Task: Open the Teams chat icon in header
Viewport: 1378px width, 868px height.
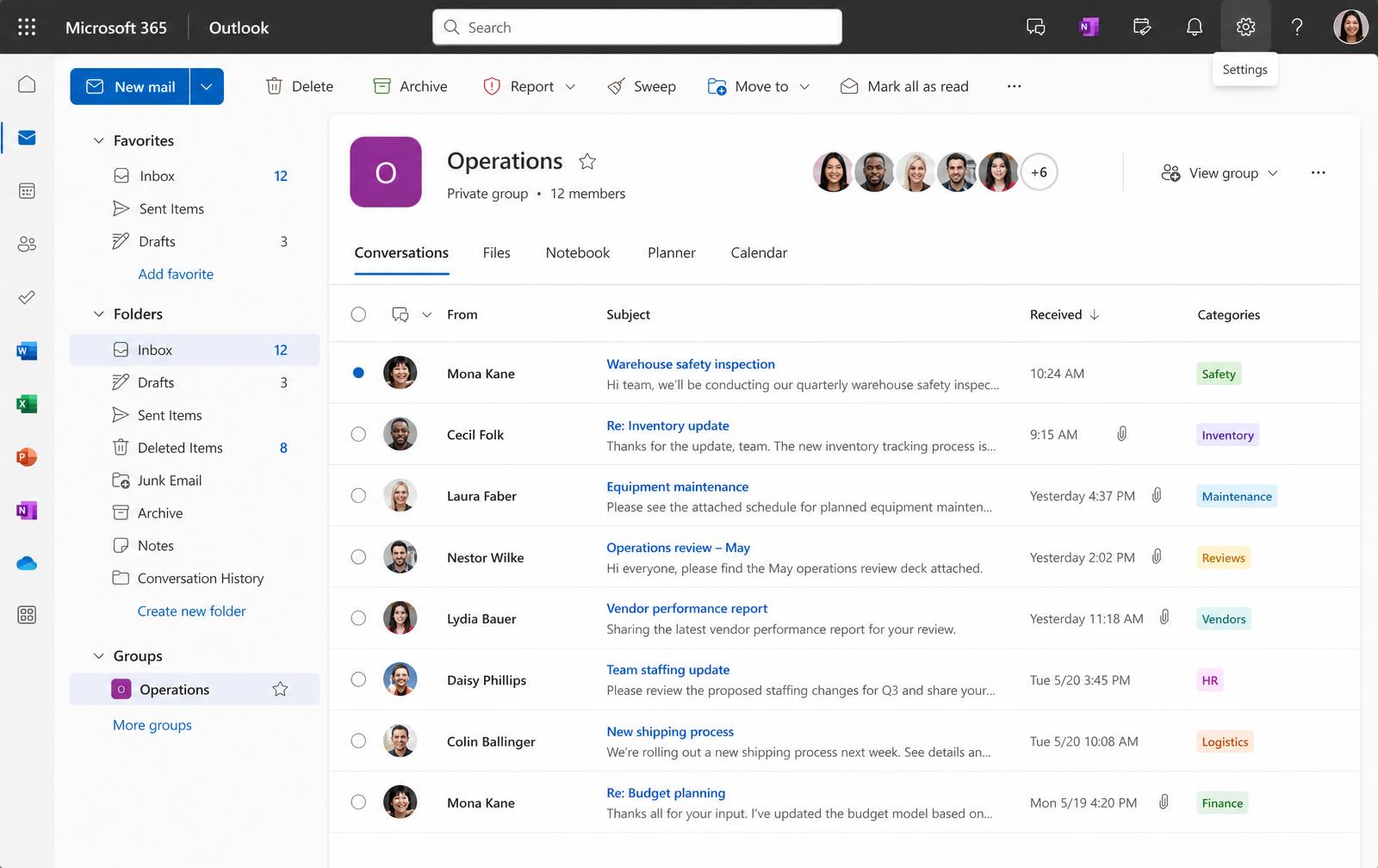Action: point(1036,27)
